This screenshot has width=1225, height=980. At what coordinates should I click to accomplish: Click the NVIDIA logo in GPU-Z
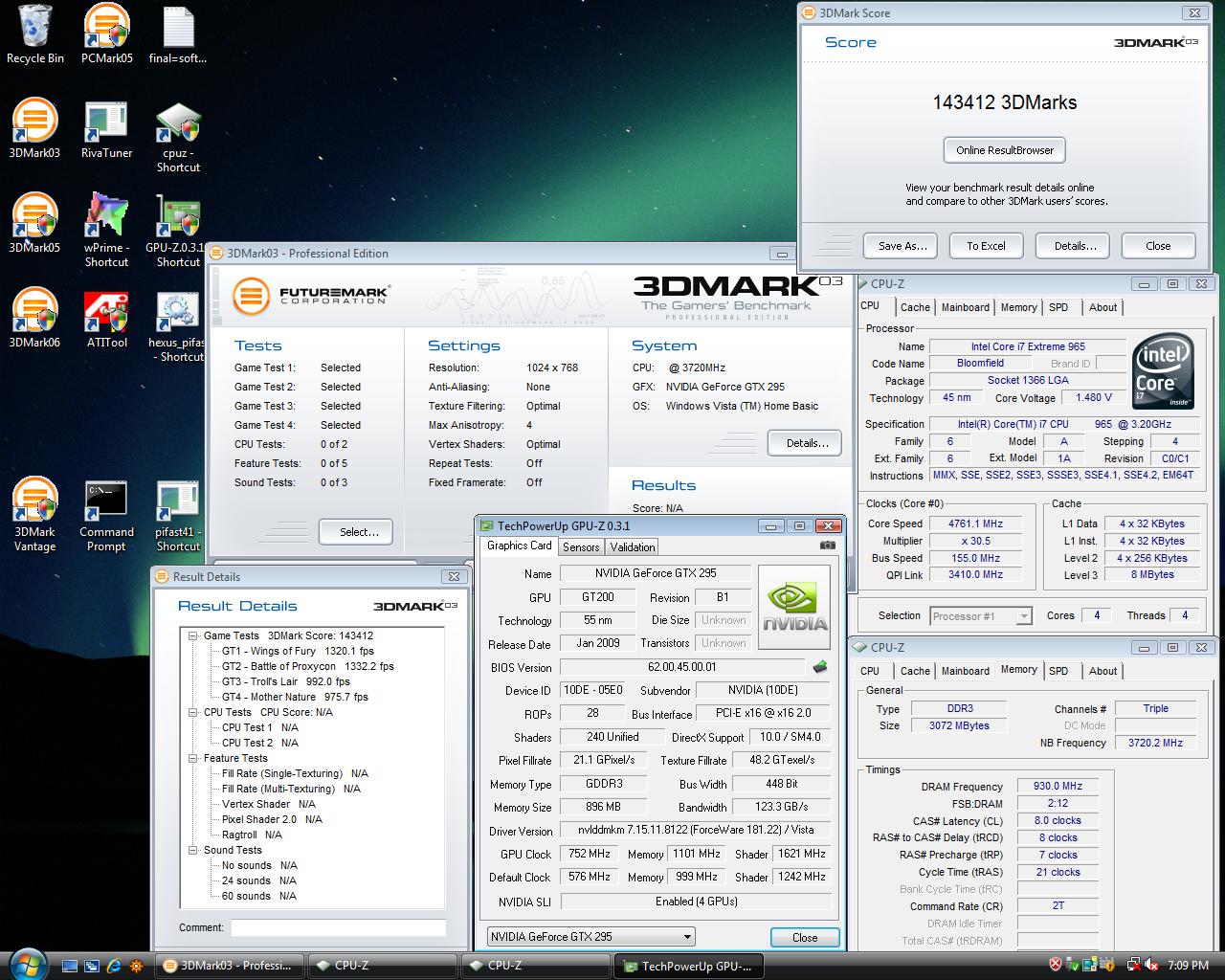point(795,606)
